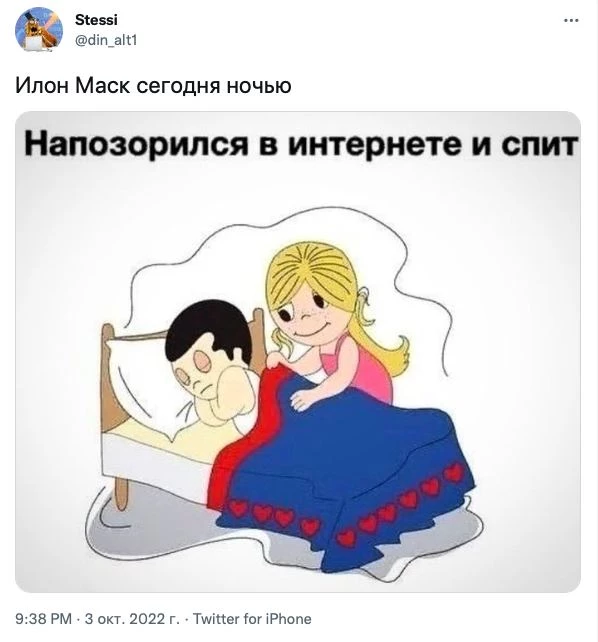Open the Stessi display name link
The image size is (598, 642).
pos(96,20)
